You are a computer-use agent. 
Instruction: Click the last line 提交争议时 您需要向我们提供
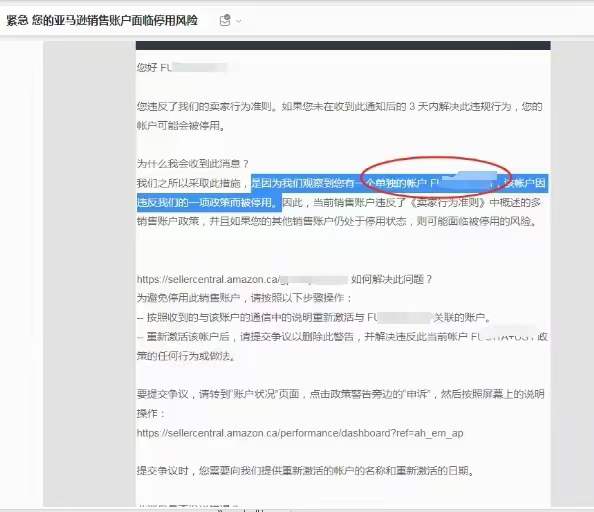[x=305, y=471]
